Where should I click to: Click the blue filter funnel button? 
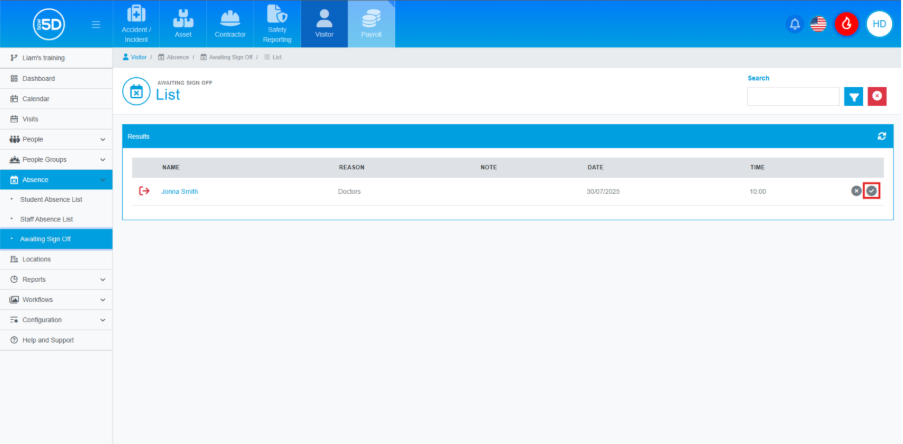(x=853, y=96)
